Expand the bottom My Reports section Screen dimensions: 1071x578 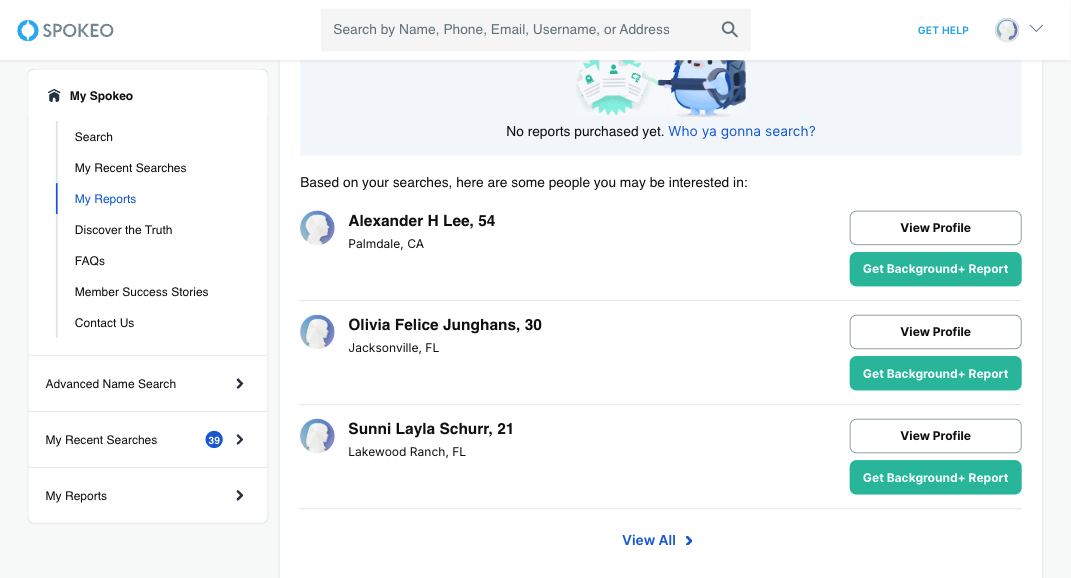click(240, 496)
